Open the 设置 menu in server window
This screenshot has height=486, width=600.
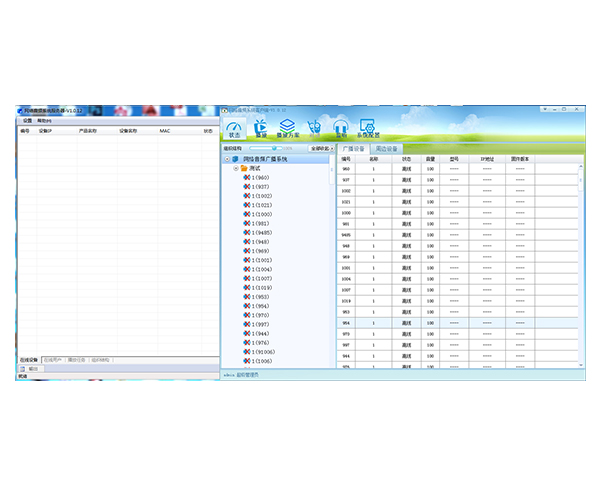(28, 121)
